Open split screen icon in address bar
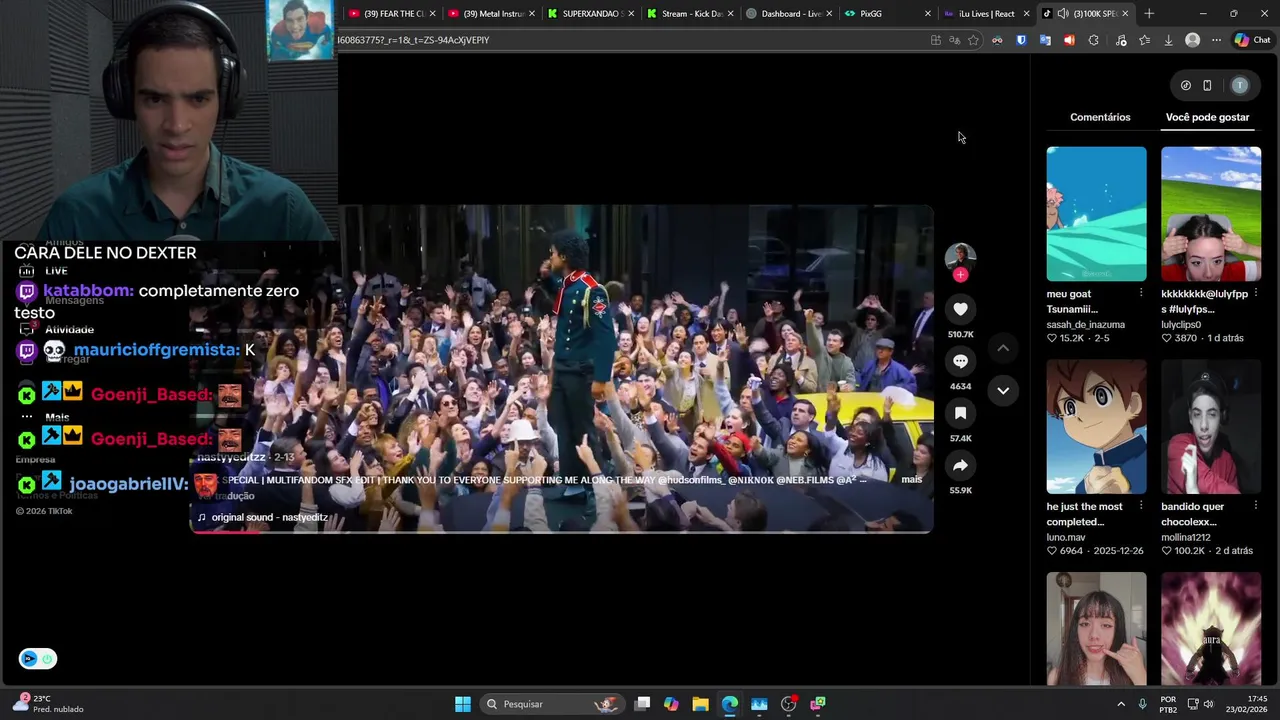1280x720 pixels. [935, 40]
